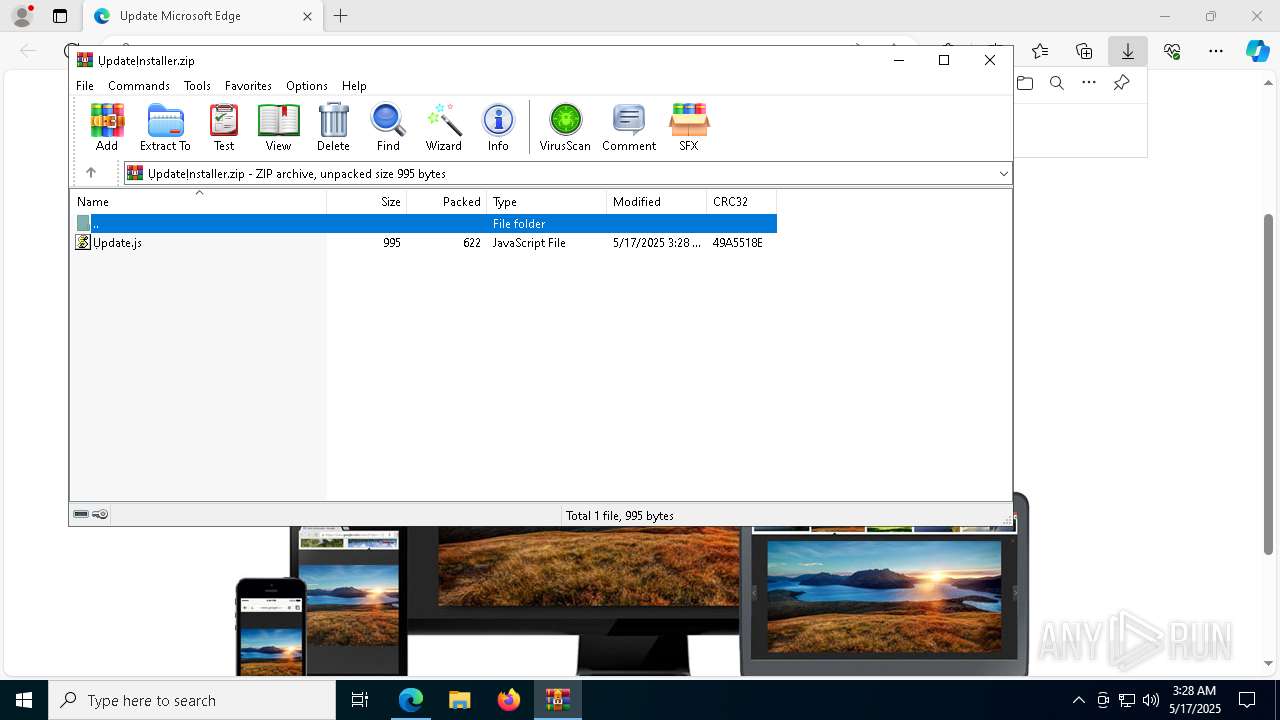The width and height of the screenshot is (1280, 720).
Task: Expand the archive path dropdown
Action: click(x=1003, y=174)
